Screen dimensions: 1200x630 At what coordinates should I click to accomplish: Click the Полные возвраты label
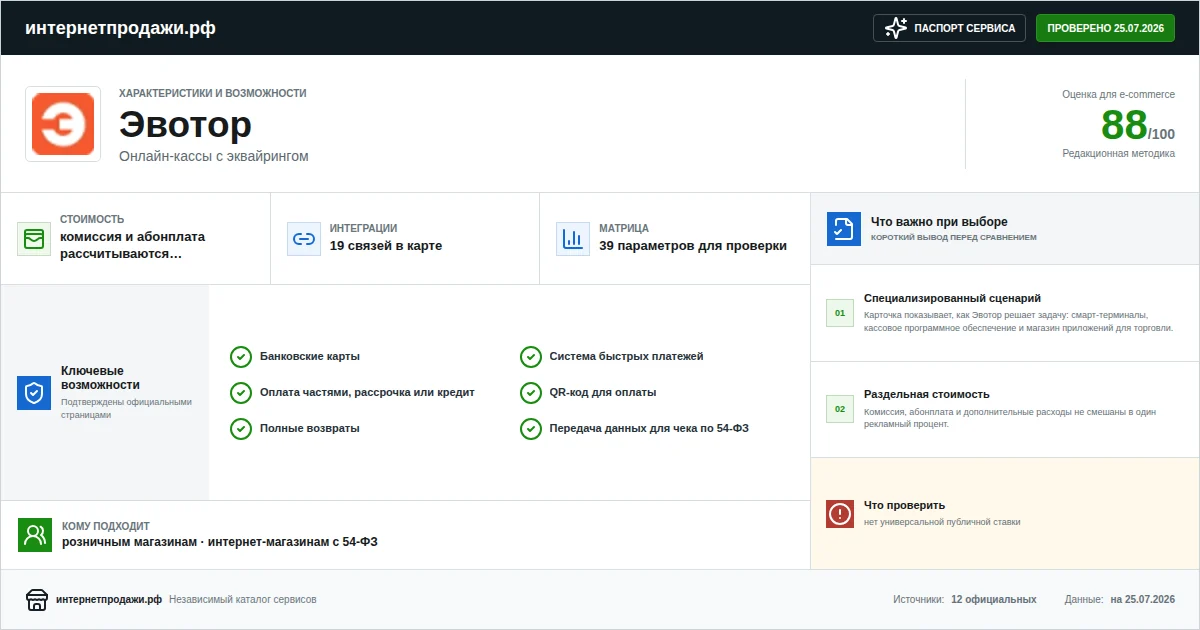[310, 429]
